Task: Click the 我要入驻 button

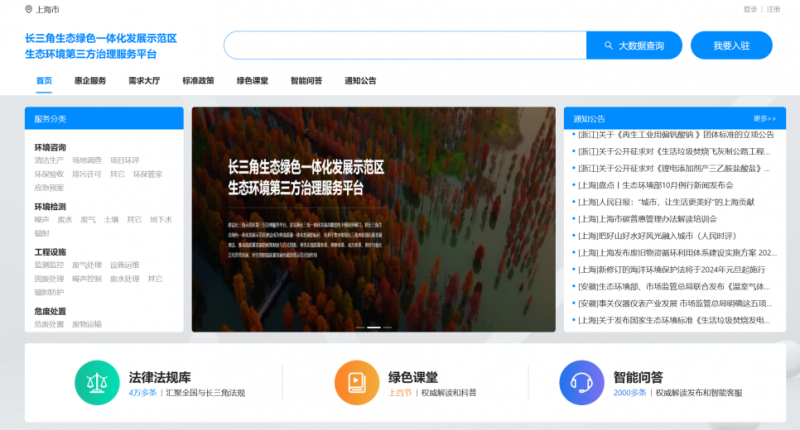Action: click(x=731, y=46)
